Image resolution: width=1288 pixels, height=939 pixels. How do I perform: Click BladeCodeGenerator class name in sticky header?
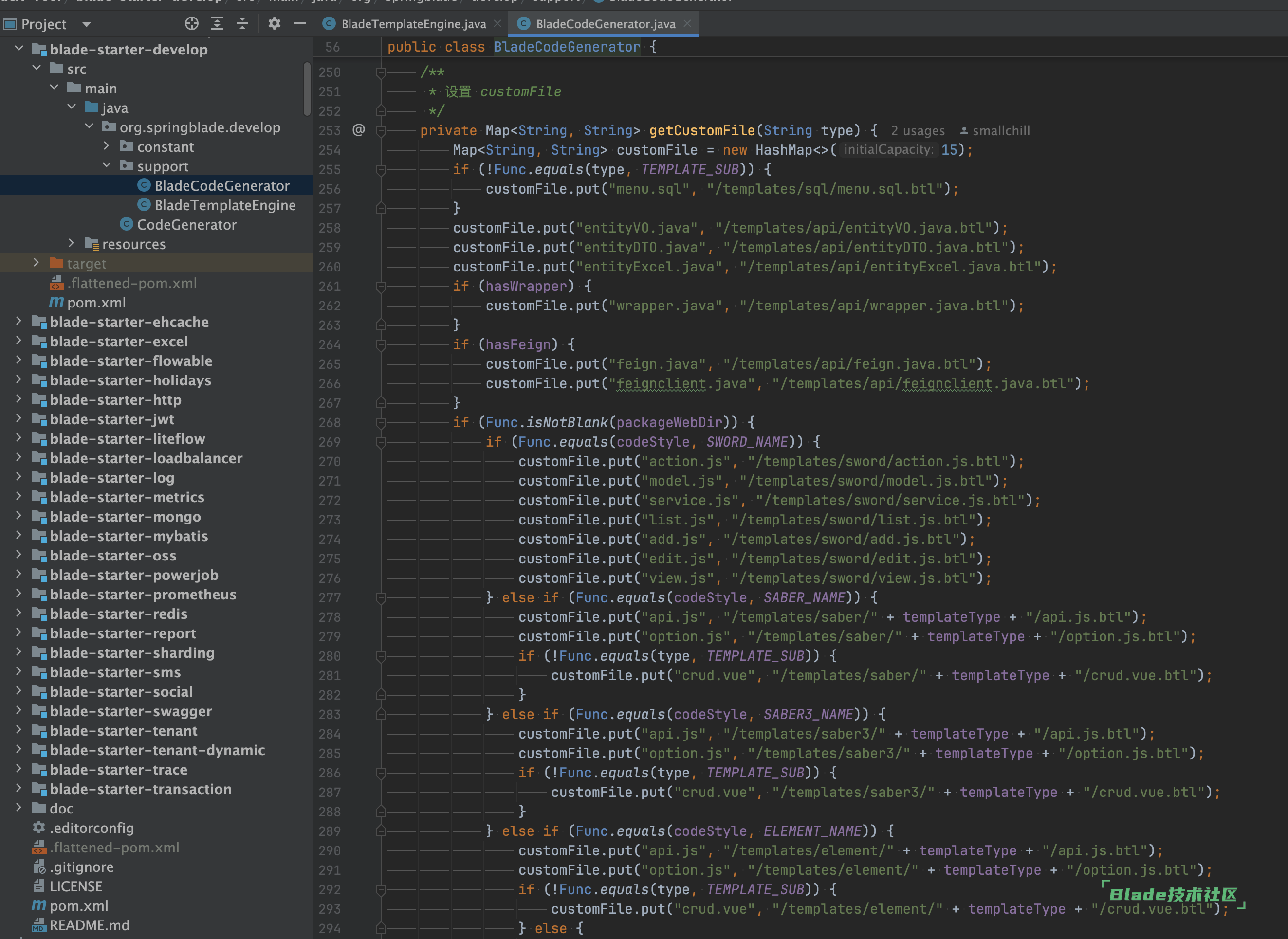(x=567, y=47)
